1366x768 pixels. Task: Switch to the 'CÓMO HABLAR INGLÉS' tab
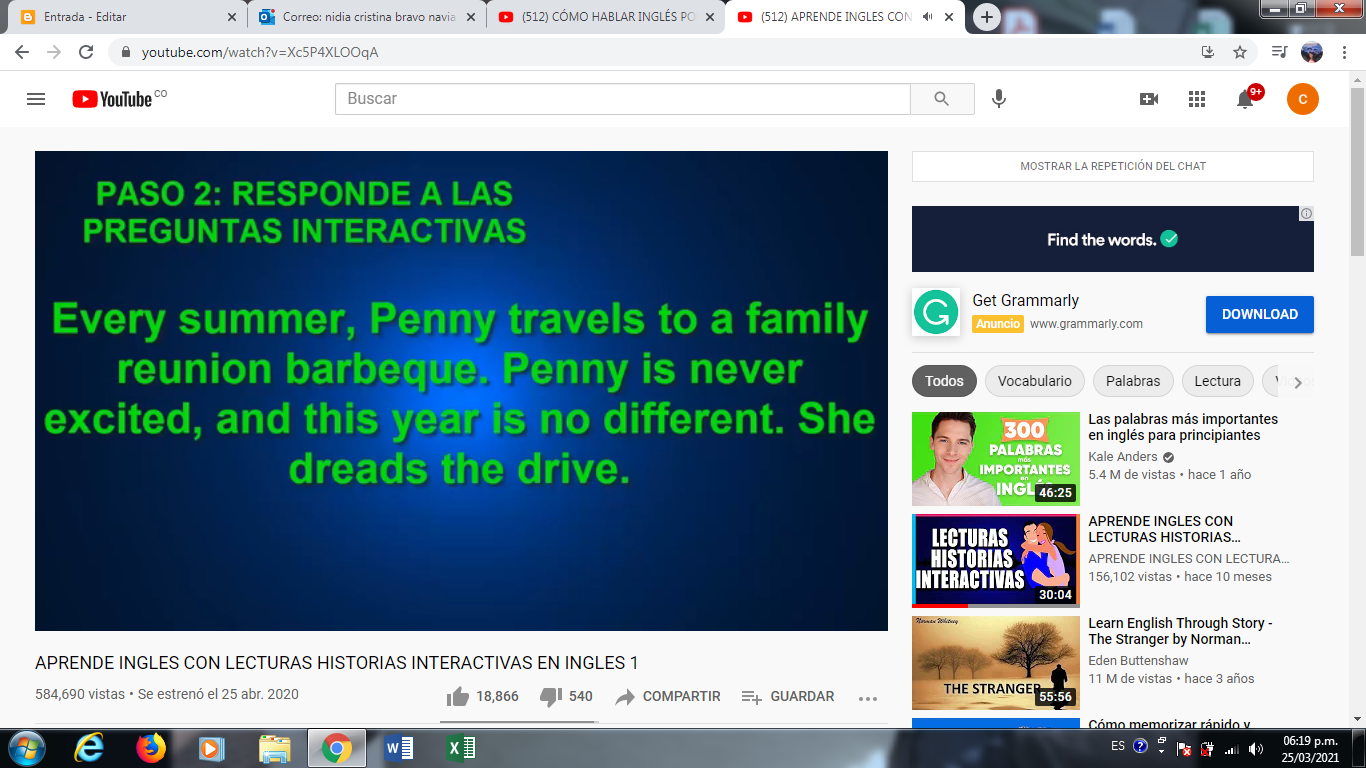608,17
